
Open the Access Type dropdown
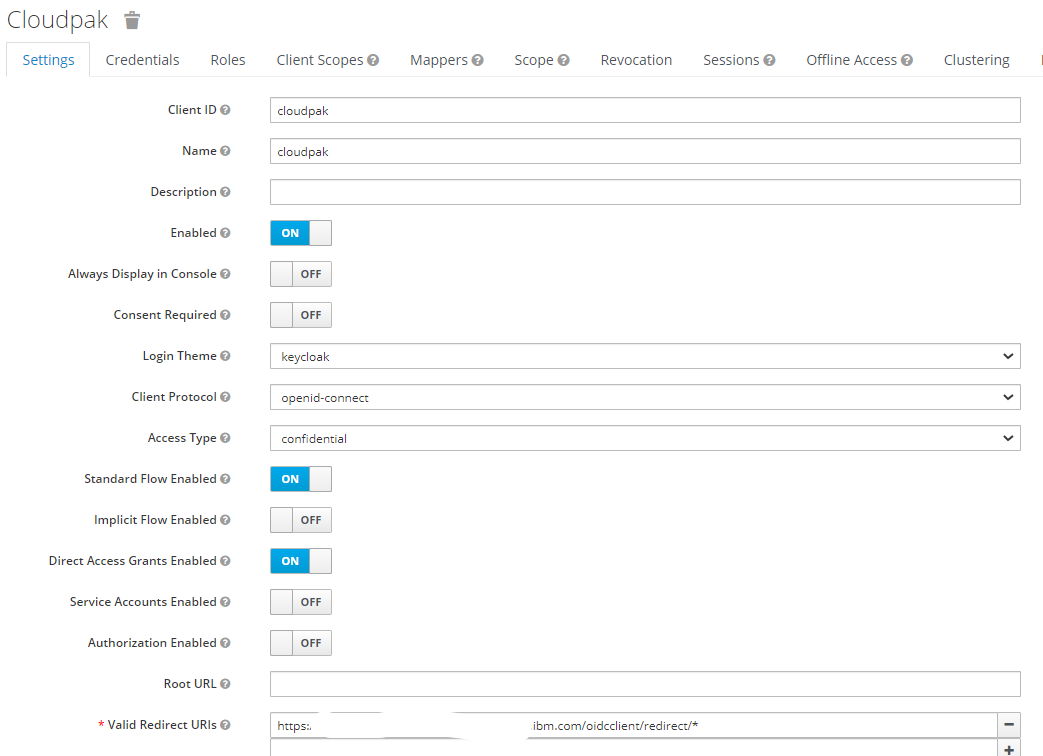pyautogui.click(x=645, y=438)
